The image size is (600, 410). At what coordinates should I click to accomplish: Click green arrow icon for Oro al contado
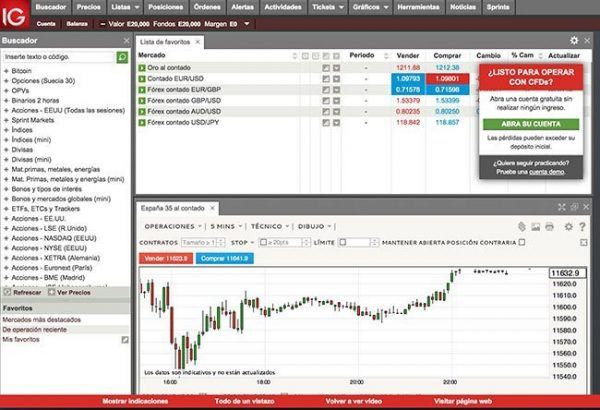pyautogui.click(x=142, y=68)
